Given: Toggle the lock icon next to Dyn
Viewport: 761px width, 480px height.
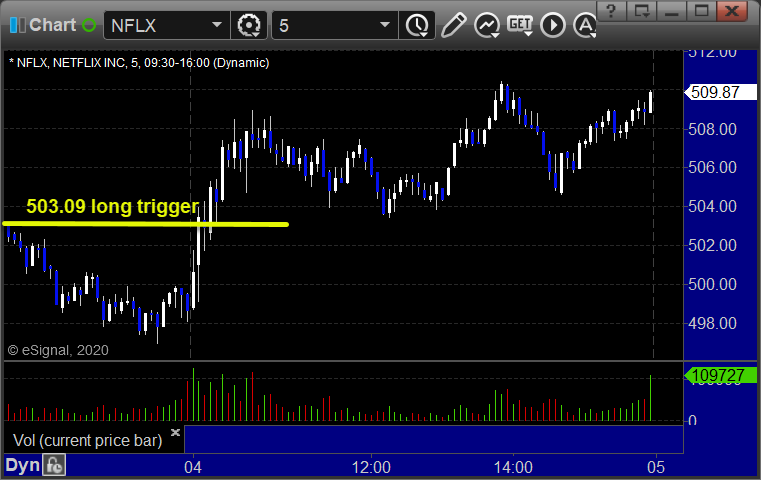Looking at the screenshot, I should tap(54, 465).
